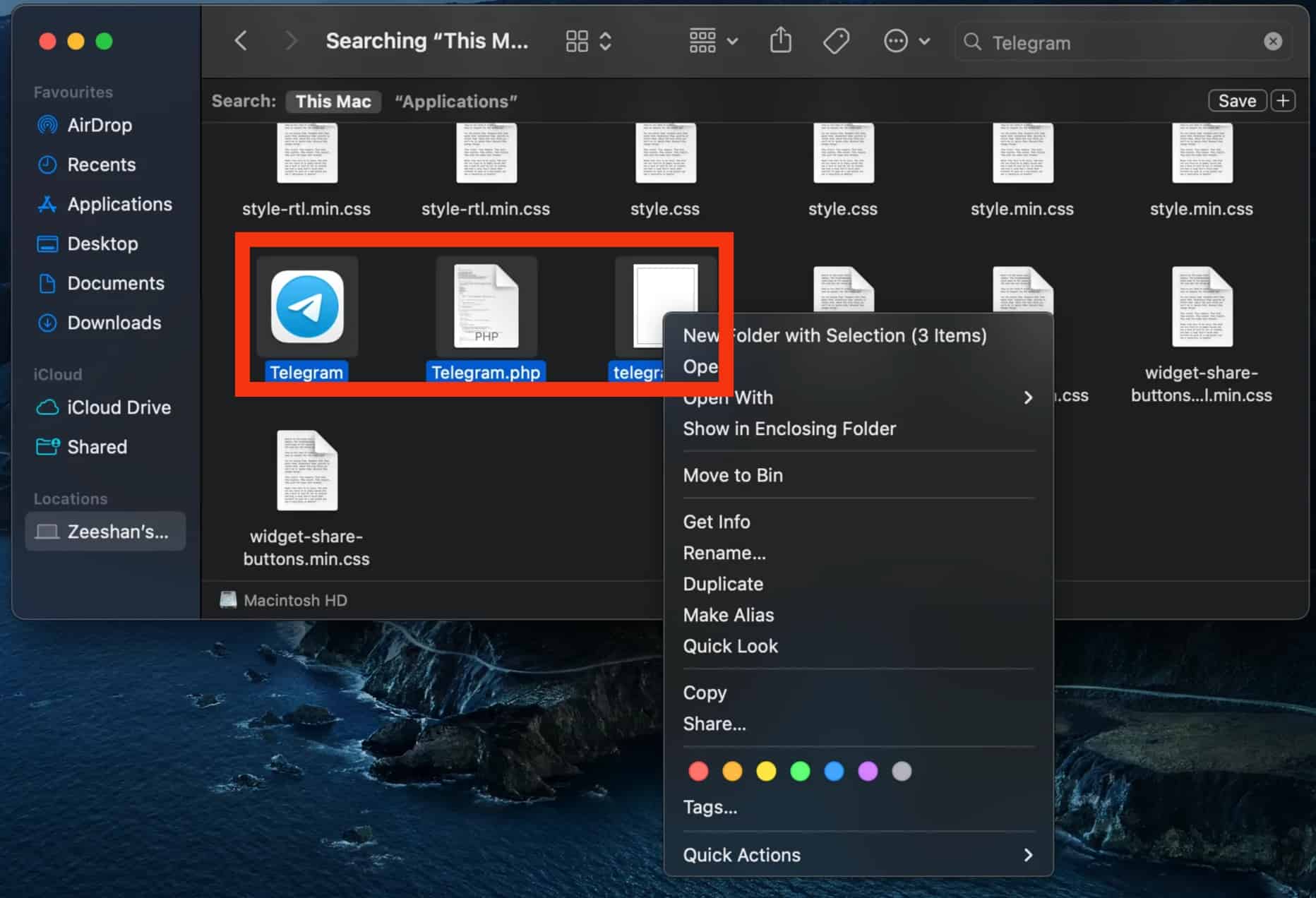Select the widget-share-buttons.min.css file
The width and height of the screenshot is (1316, 898).
pos(306,470)
